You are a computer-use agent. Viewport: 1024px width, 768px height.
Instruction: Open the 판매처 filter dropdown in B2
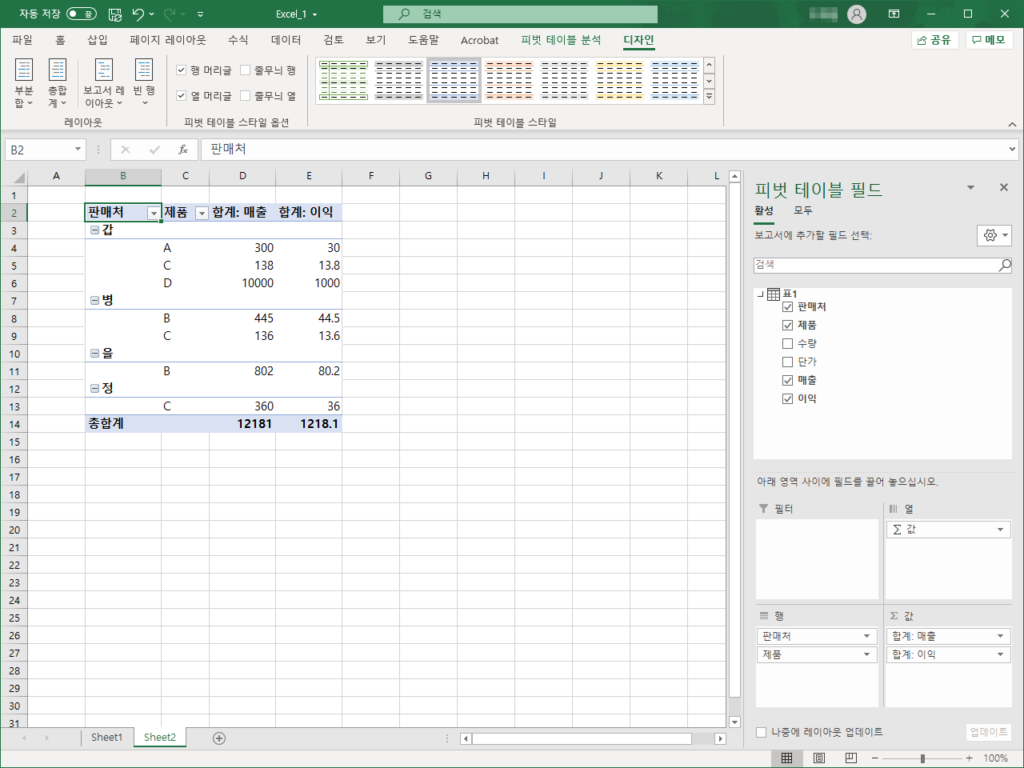[153, 213]
